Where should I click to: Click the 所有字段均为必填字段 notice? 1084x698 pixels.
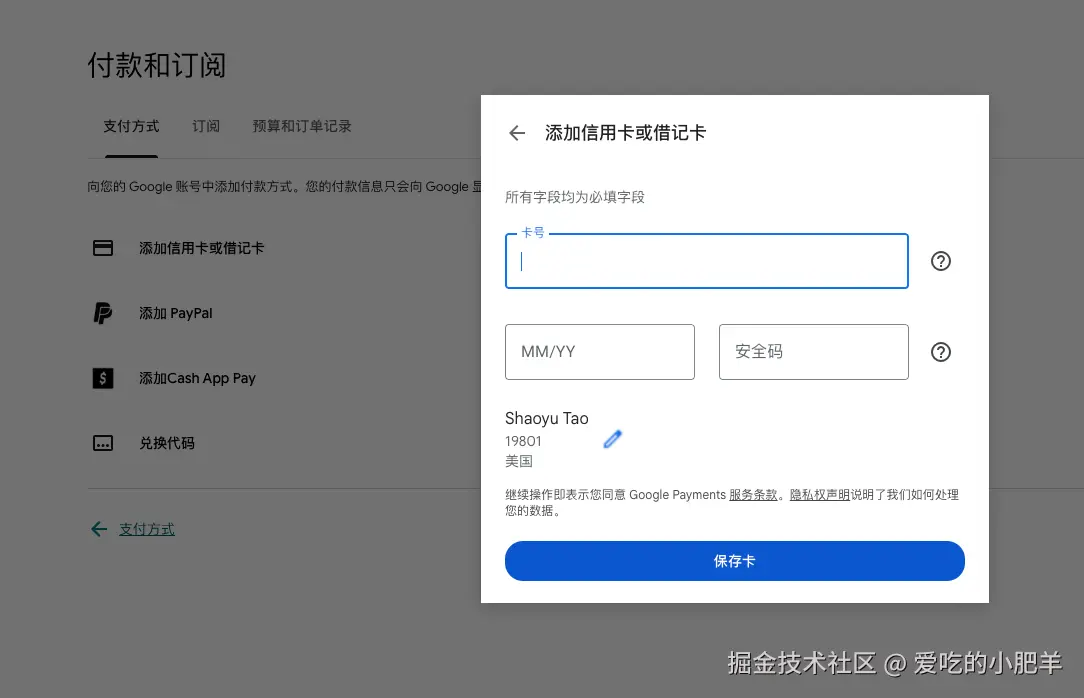tap(574, 197)
